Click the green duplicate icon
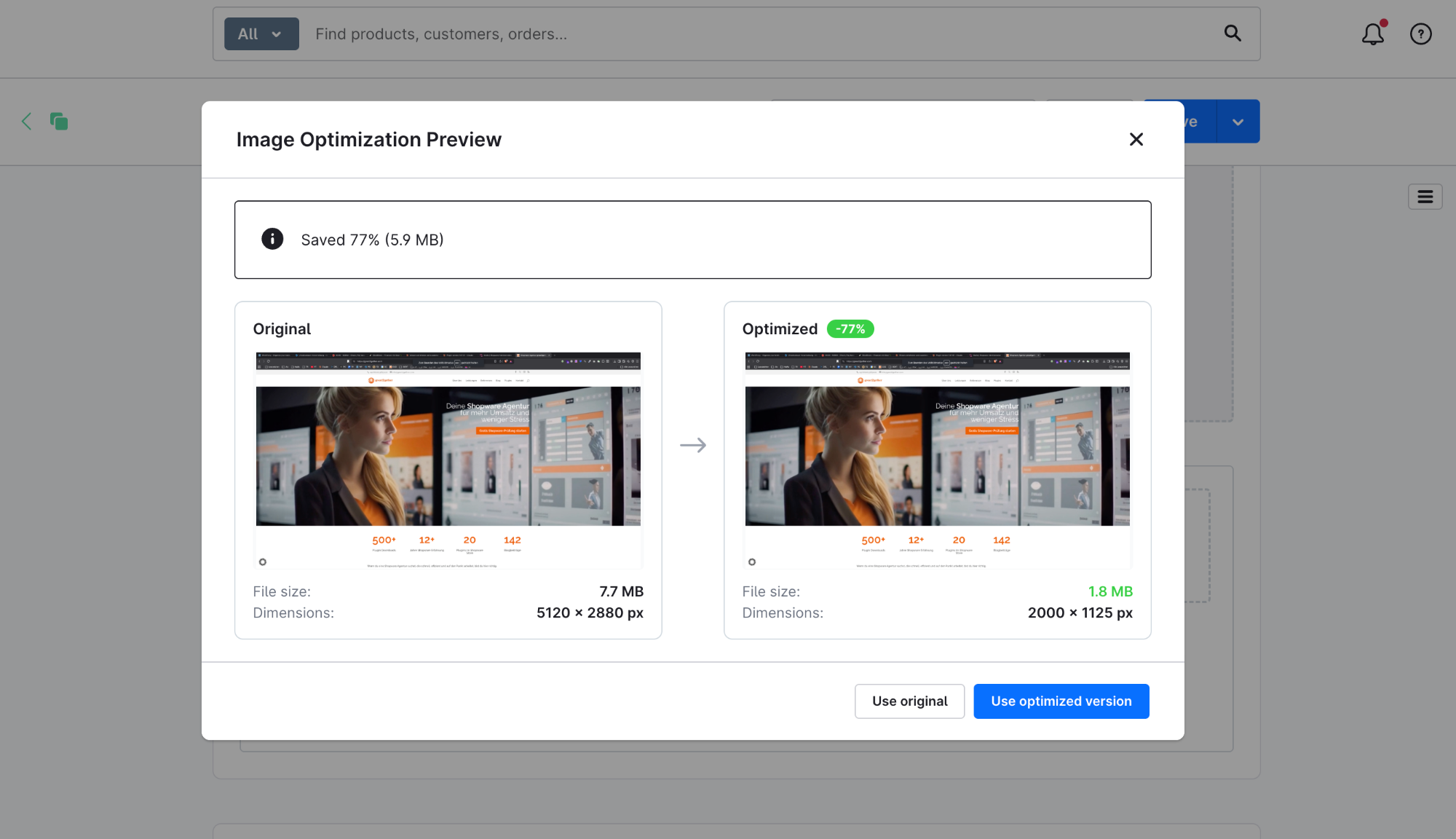 coord(58,121)
